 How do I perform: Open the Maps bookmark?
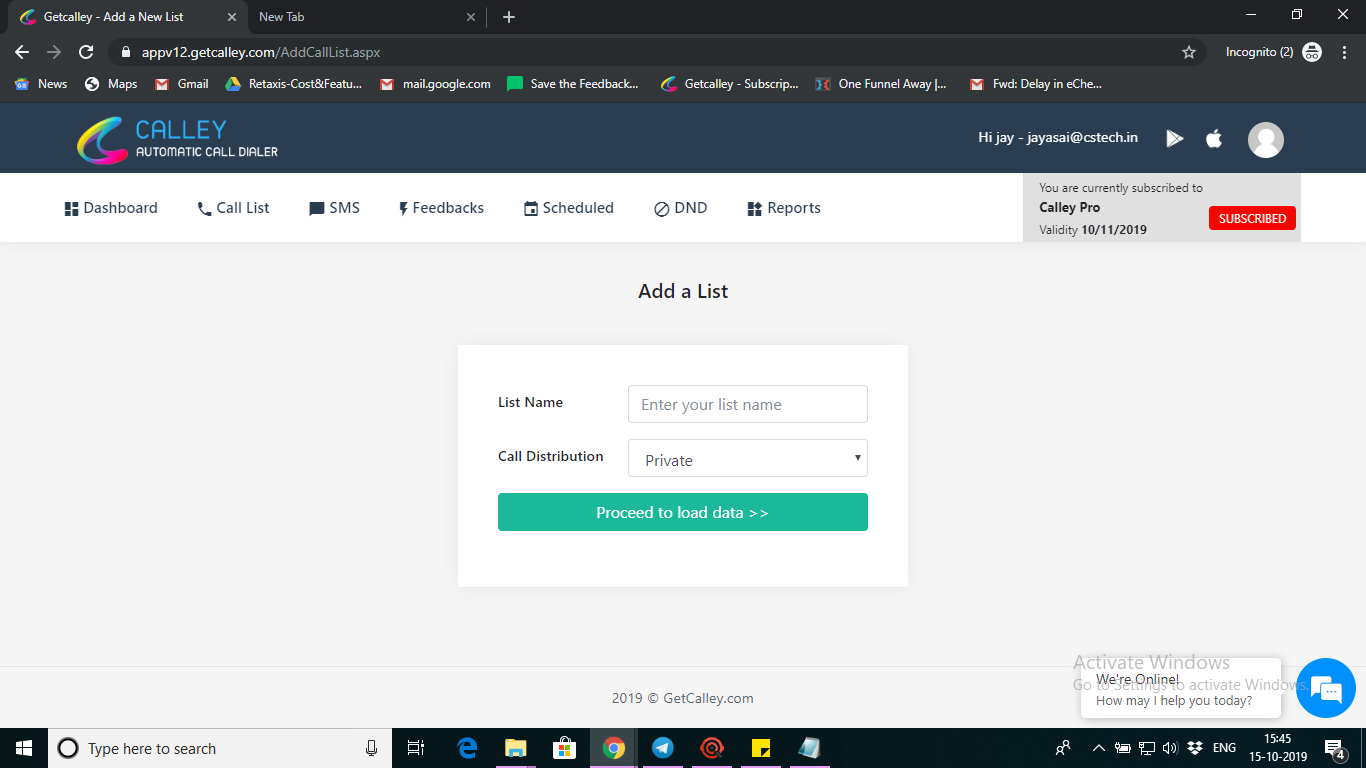tap(111, 84)
